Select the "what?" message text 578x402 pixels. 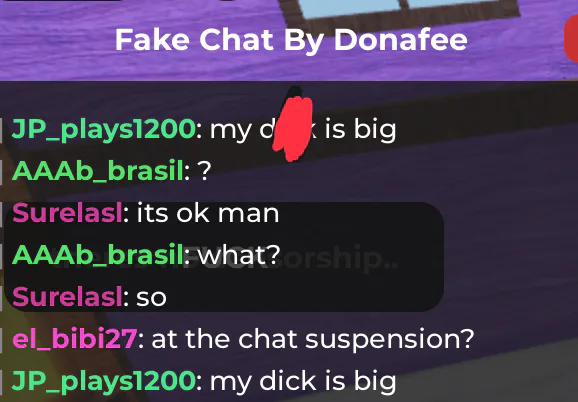pos(239,255)
